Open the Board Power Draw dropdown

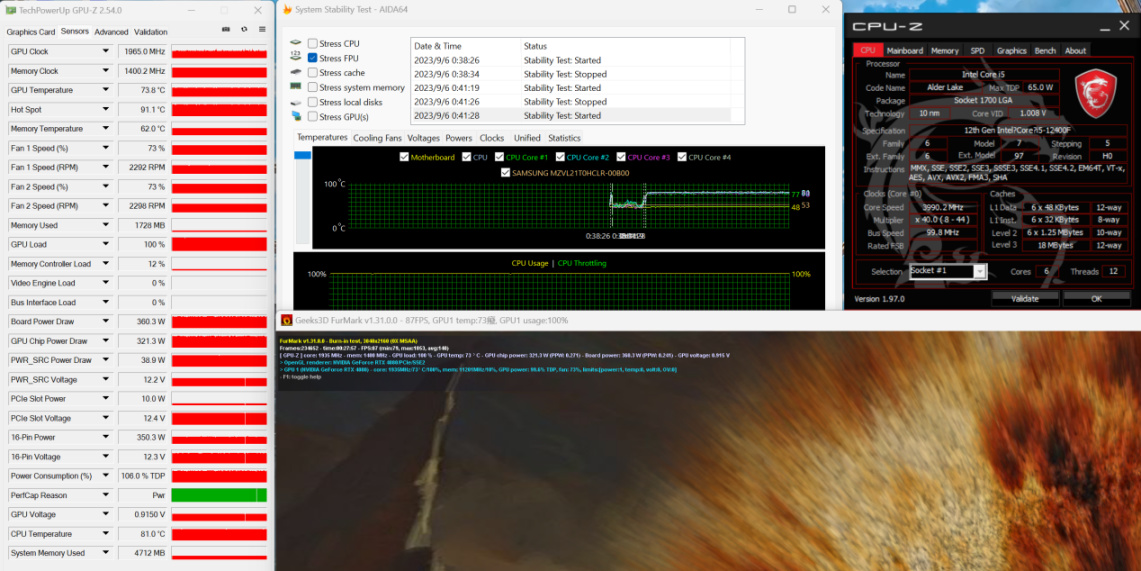point(106,322)
